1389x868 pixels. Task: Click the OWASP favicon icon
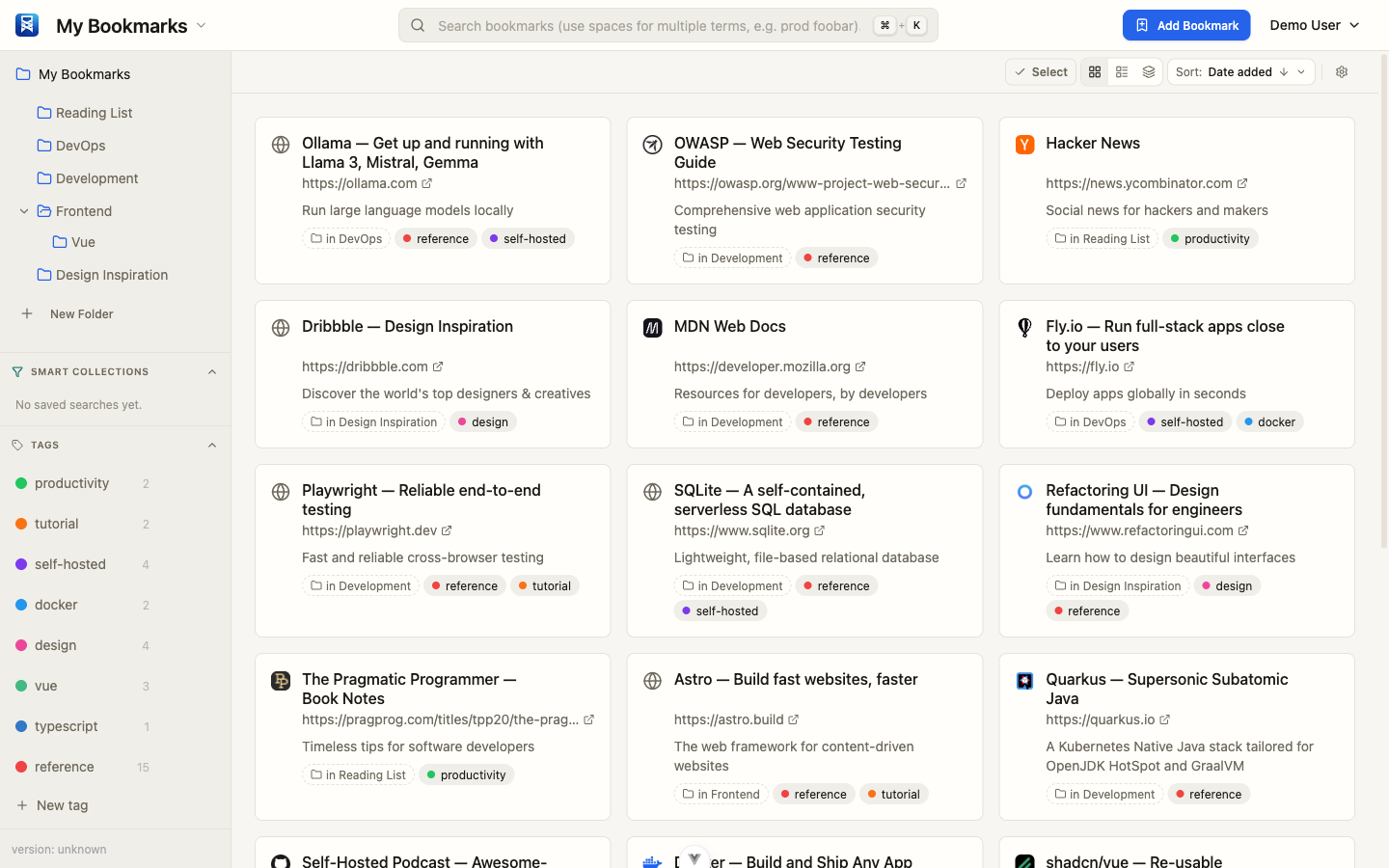coord(653,145)
